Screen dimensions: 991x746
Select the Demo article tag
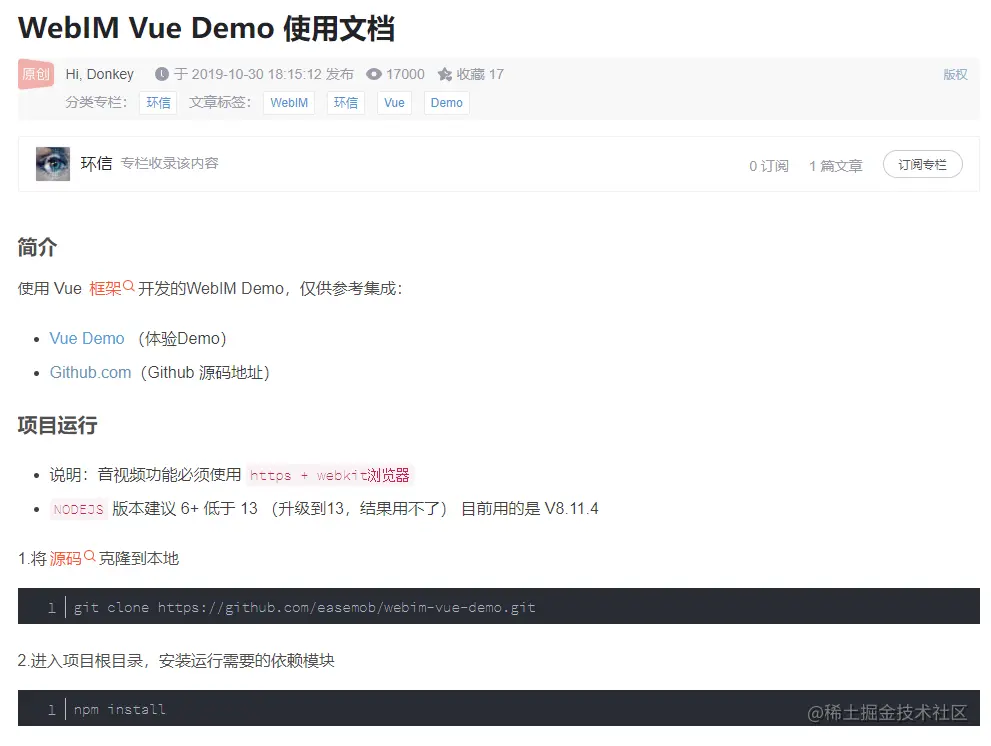447,102
